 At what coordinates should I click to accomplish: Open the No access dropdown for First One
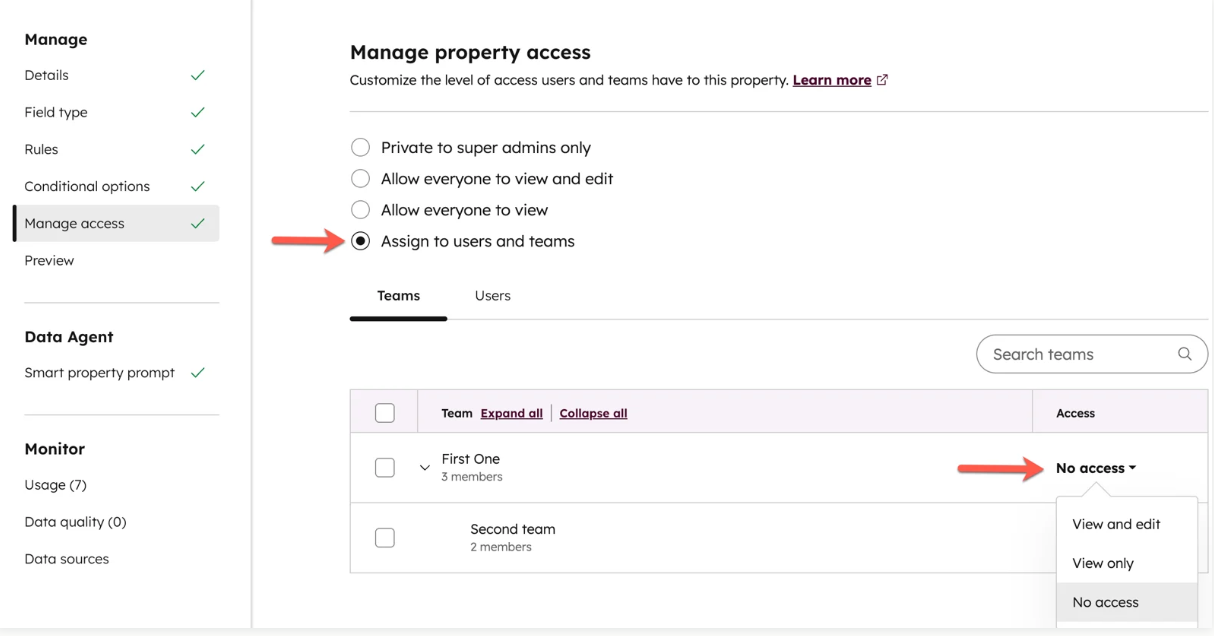click(1096, 468)
